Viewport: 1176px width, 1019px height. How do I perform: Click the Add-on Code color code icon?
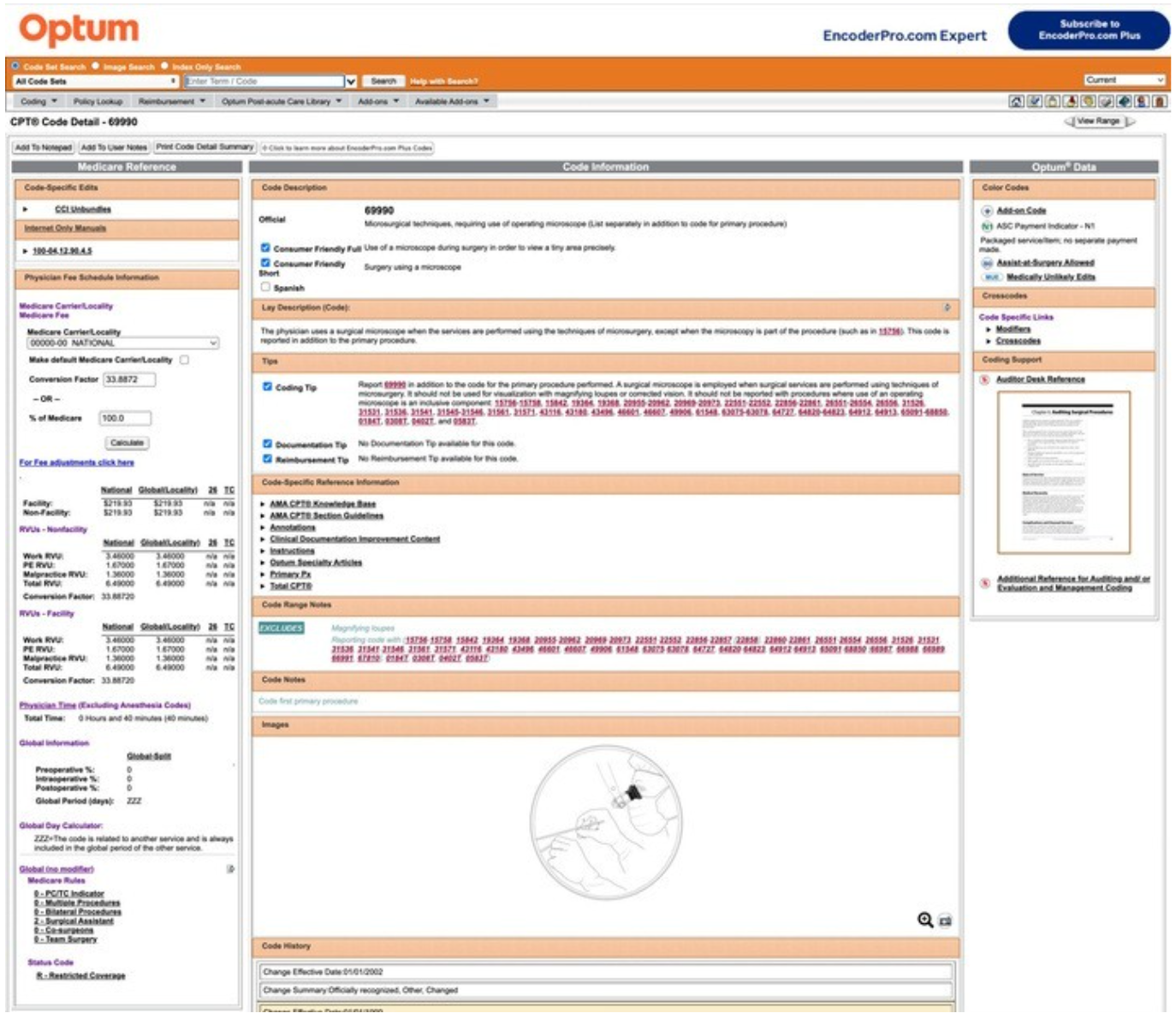pos(987,211)
